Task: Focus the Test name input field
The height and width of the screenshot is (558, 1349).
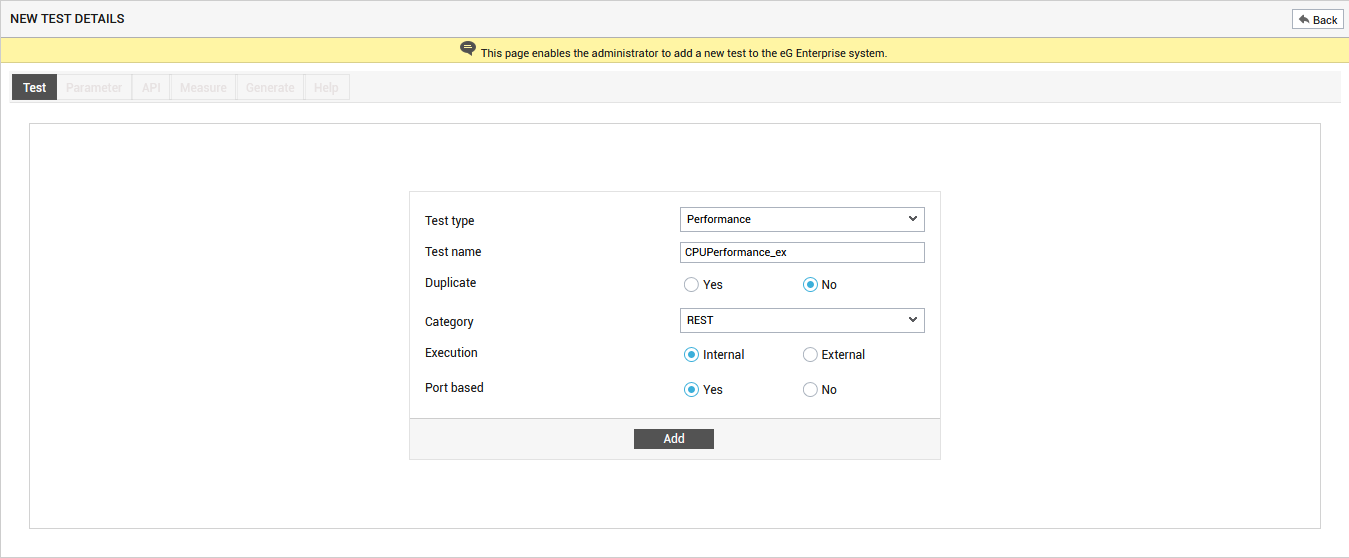Action: click(x=802, y=252)
